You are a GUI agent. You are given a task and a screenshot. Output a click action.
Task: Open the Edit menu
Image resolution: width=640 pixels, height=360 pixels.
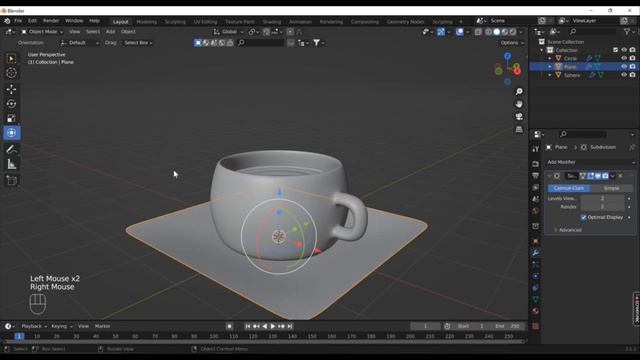point(32,21)
